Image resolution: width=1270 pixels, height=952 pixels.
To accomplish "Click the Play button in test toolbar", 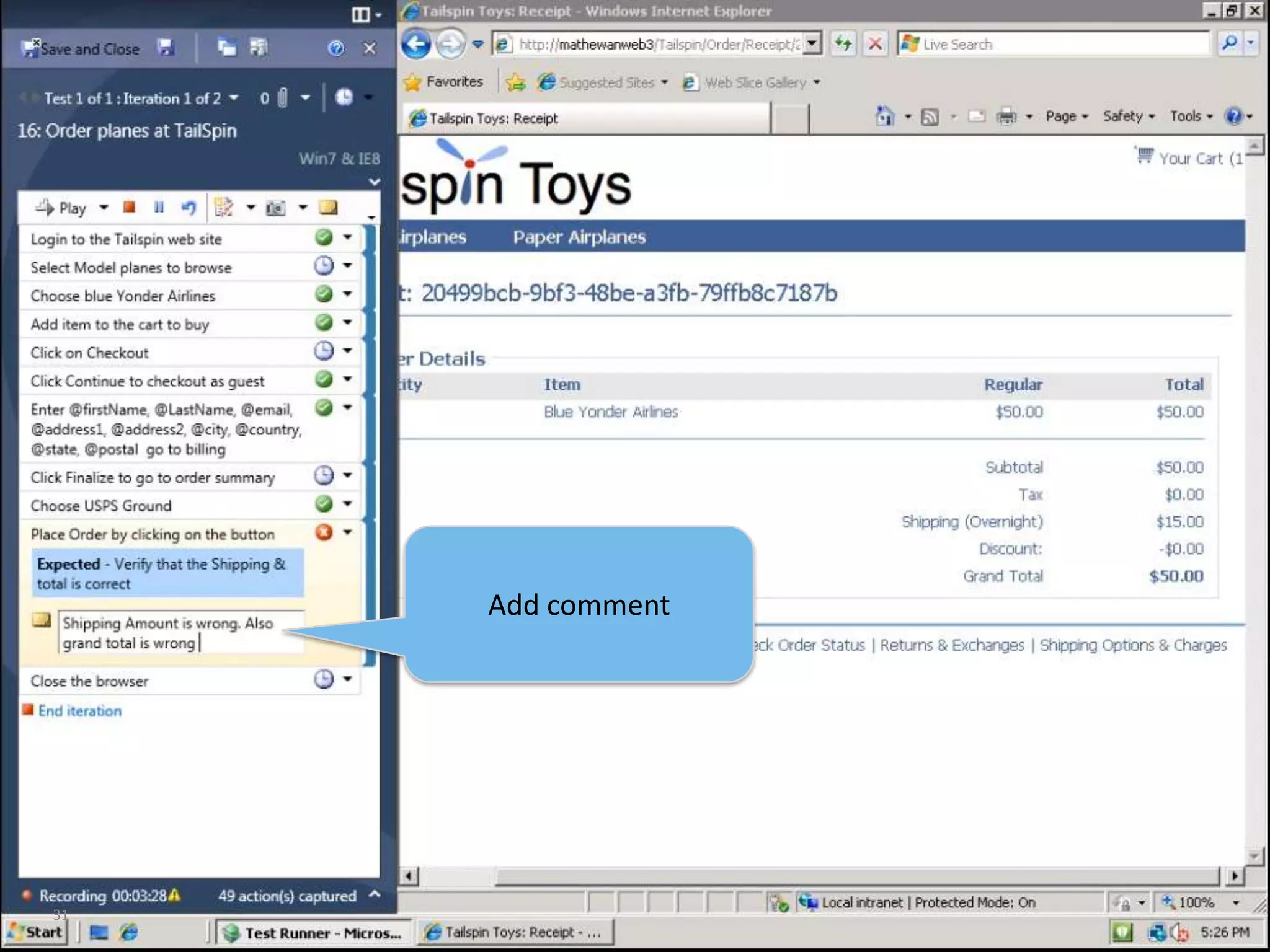I will 61,208.
